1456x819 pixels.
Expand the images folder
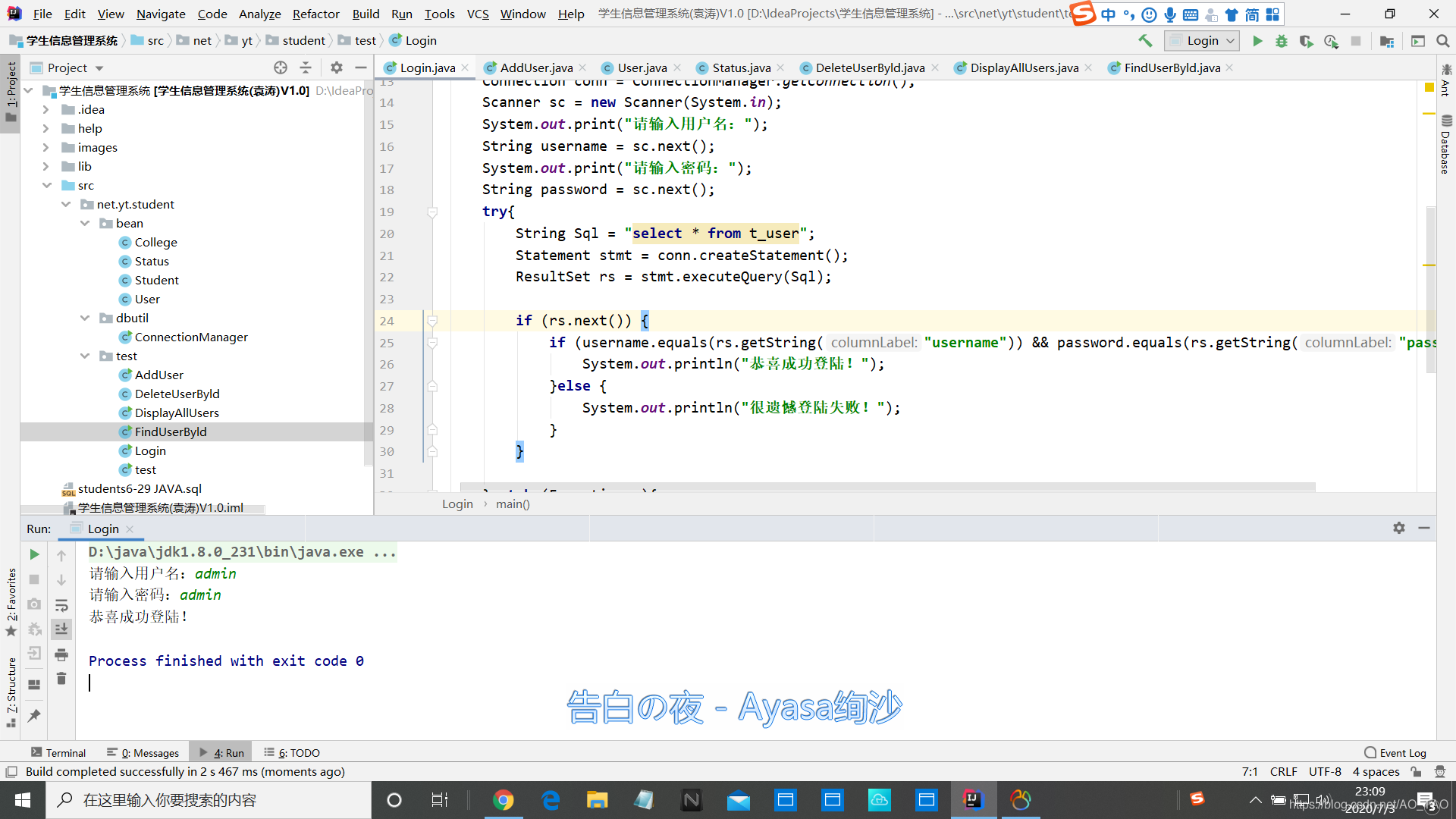pos(45,148)
